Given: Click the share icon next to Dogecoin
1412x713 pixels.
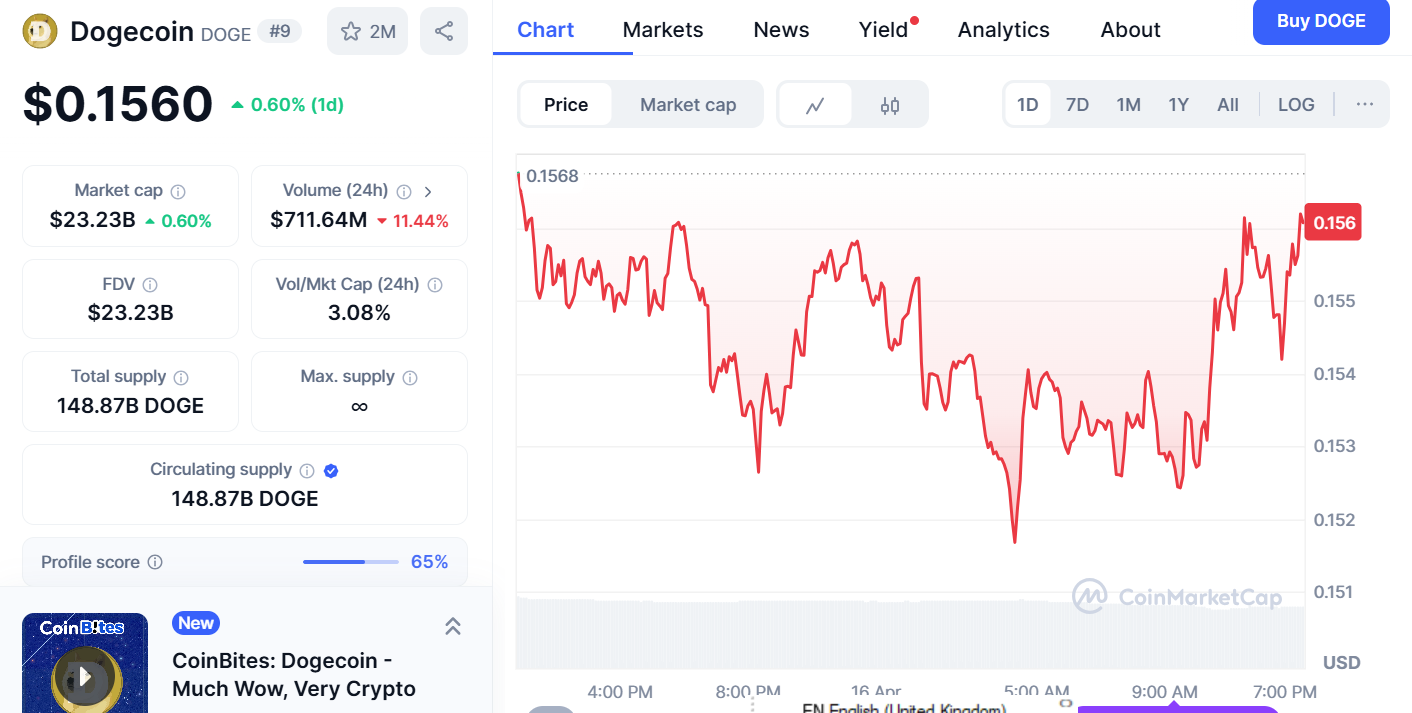Looking at the screenshot, I should point(444,31).
